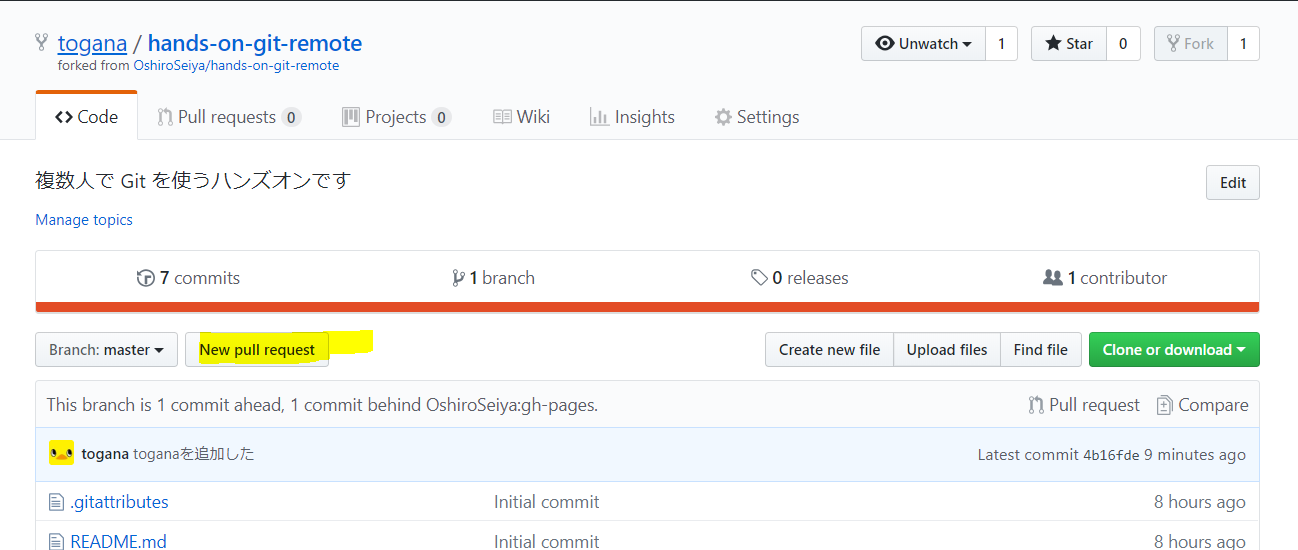The width and height of the screenshot is (1298, 550).
Task: Open commit message toganaを追加した
Action: point(194,454)
